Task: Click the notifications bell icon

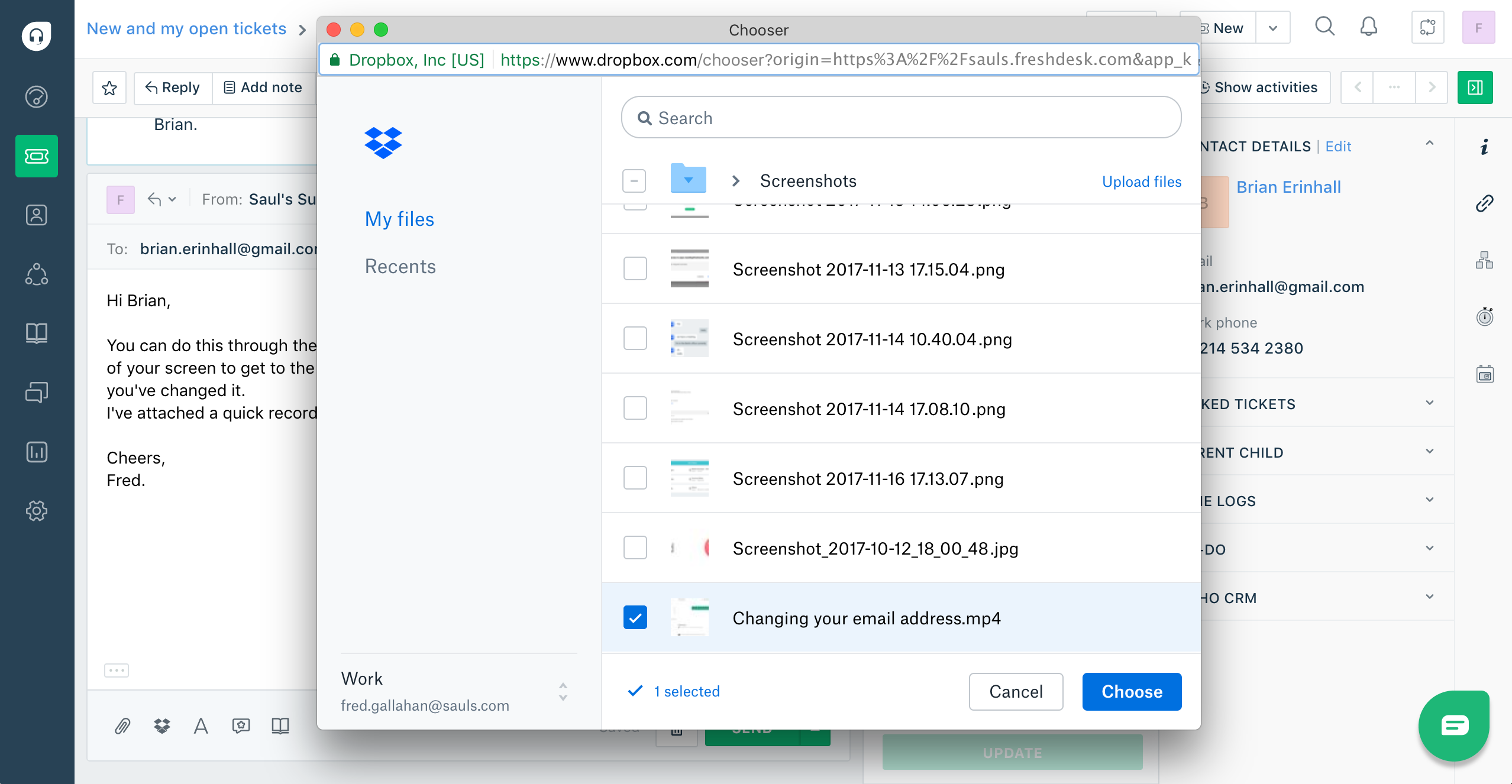Action: pos(1368,27)
